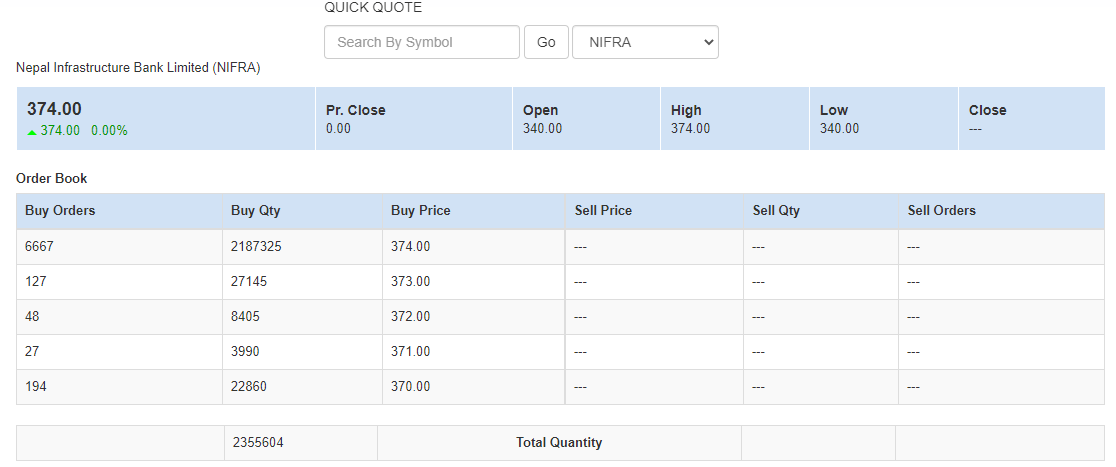This screenshot has width=1116, height=467.
Task: Select the 2355604 total quantity value
Action: tap(258, 442)
